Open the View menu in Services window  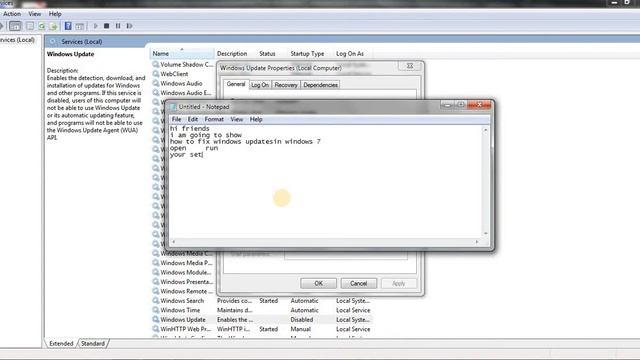click(x=35, y=14)
